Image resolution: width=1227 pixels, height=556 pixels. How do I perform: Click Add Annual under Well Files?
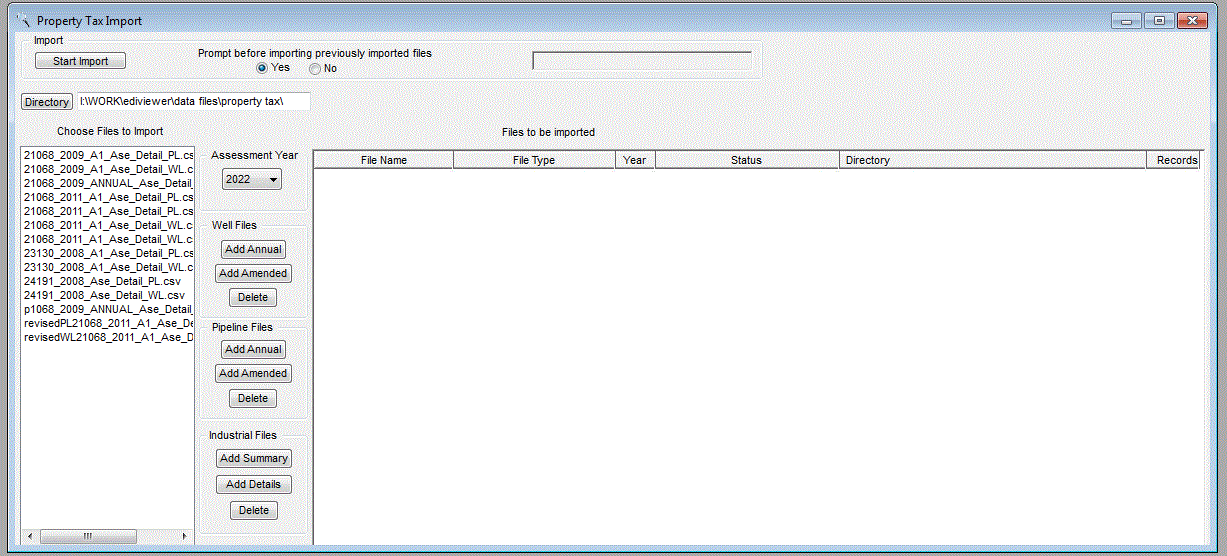click(253, 249)
